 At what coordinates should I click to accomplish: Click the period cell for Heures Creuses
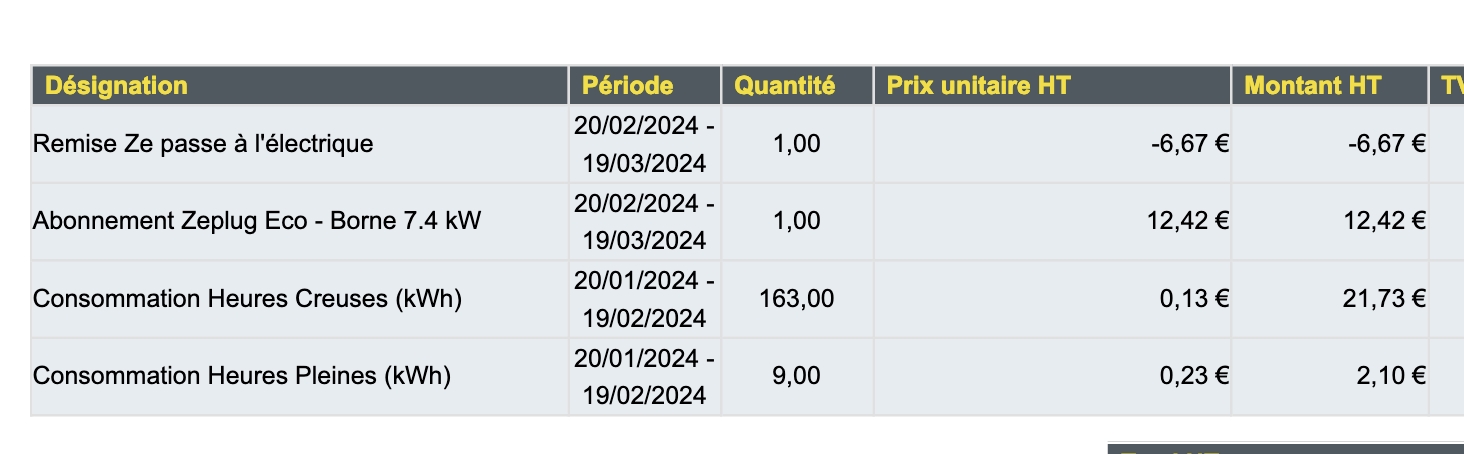(645, 299)
